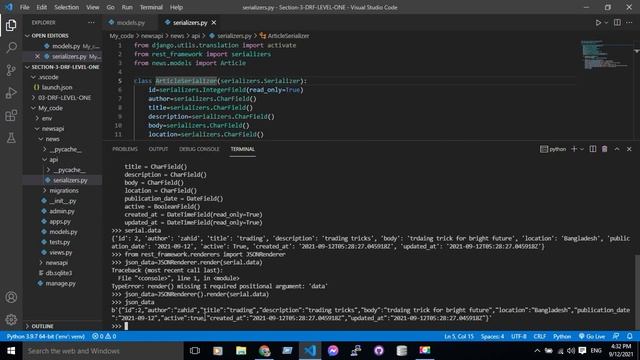The image size is (640, 360).
Task: Open errors and warnings in status bar
Action: 104,336
